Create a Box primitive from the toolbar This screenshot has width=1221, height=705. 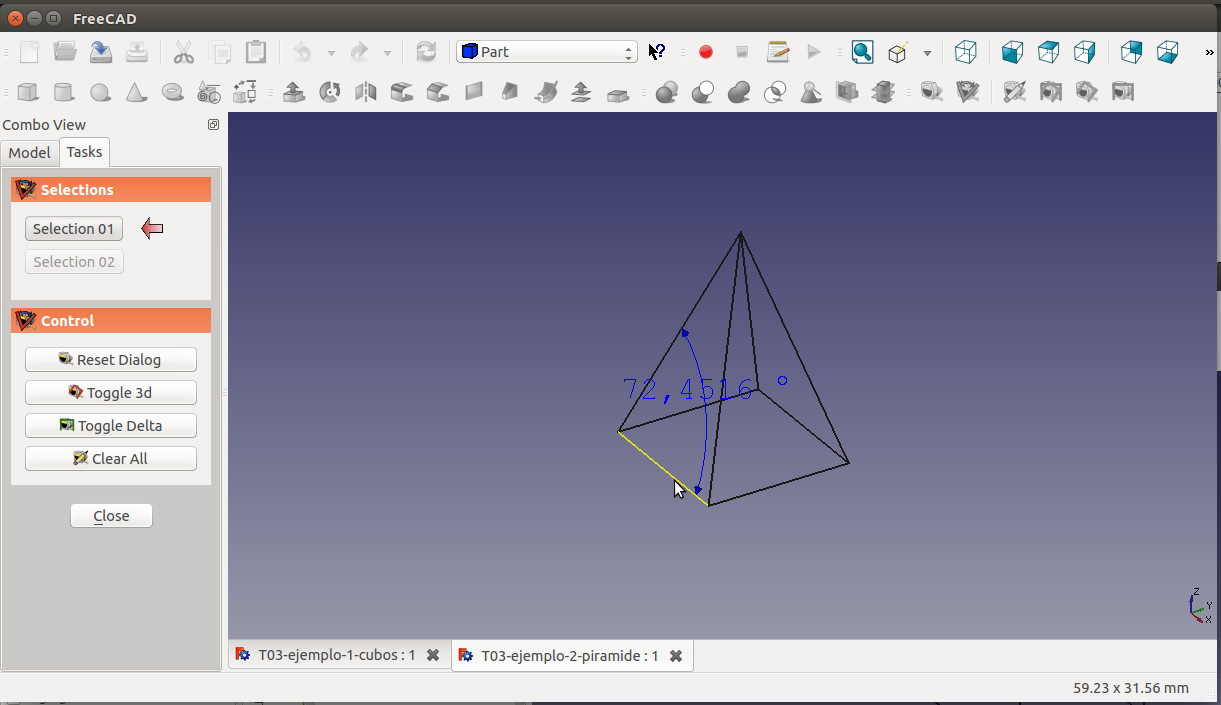click(28, 93)
